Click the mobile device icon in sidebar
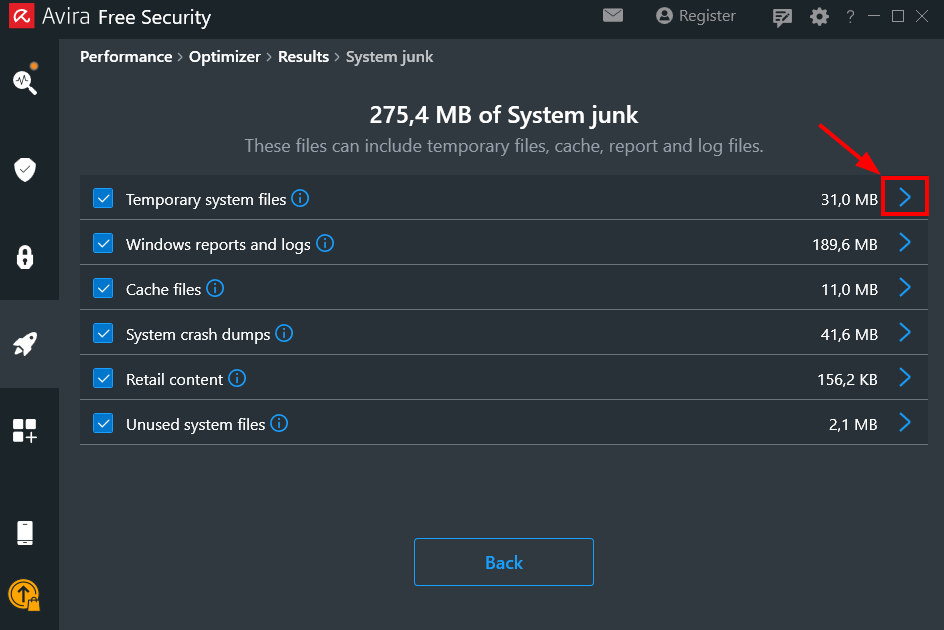Viewport: 944px width, 630px height. (25, 533)
